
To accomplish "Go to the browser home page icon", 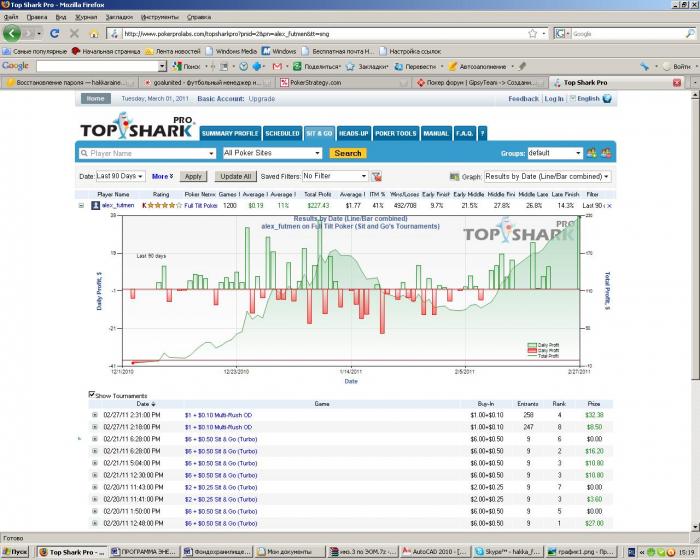I will click(94, 34).
